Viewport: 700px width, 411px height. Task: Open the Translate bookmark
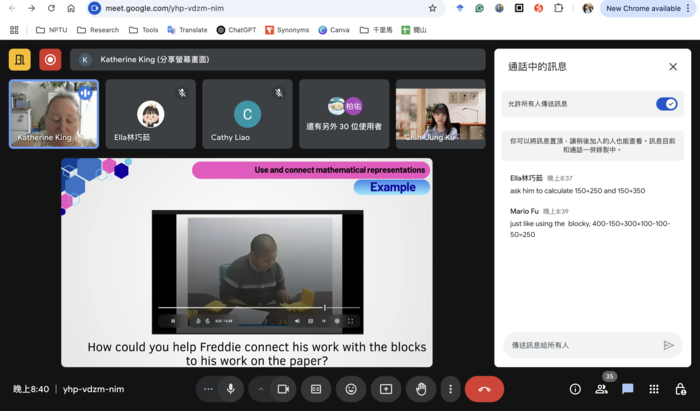(188, 30)
